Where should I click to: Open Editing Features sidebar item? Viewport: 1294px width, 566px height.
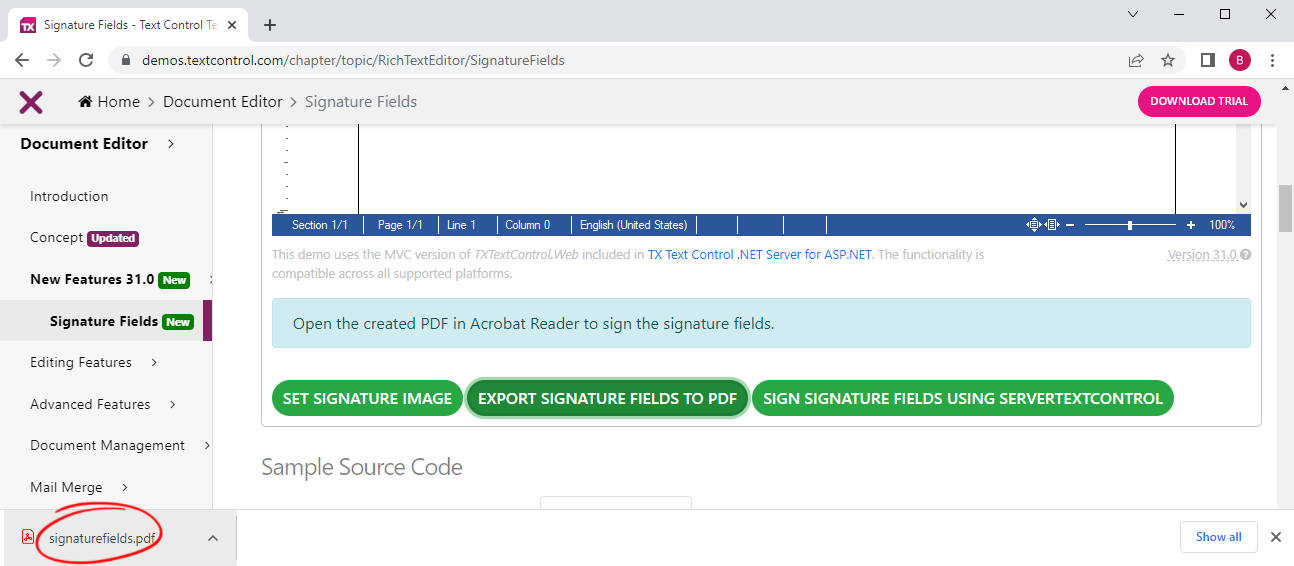(81, 362)
